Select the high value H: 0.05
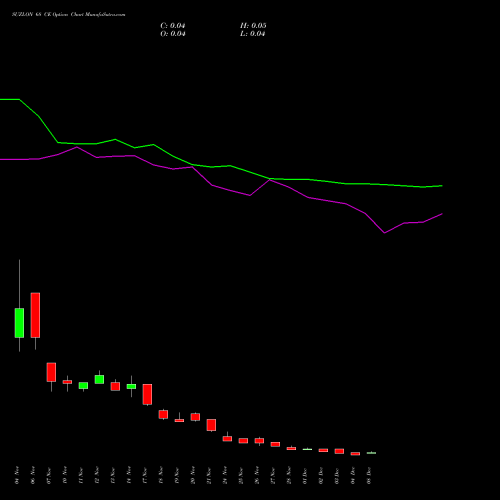This screenshot has height=500, width=500. point(253,26)
